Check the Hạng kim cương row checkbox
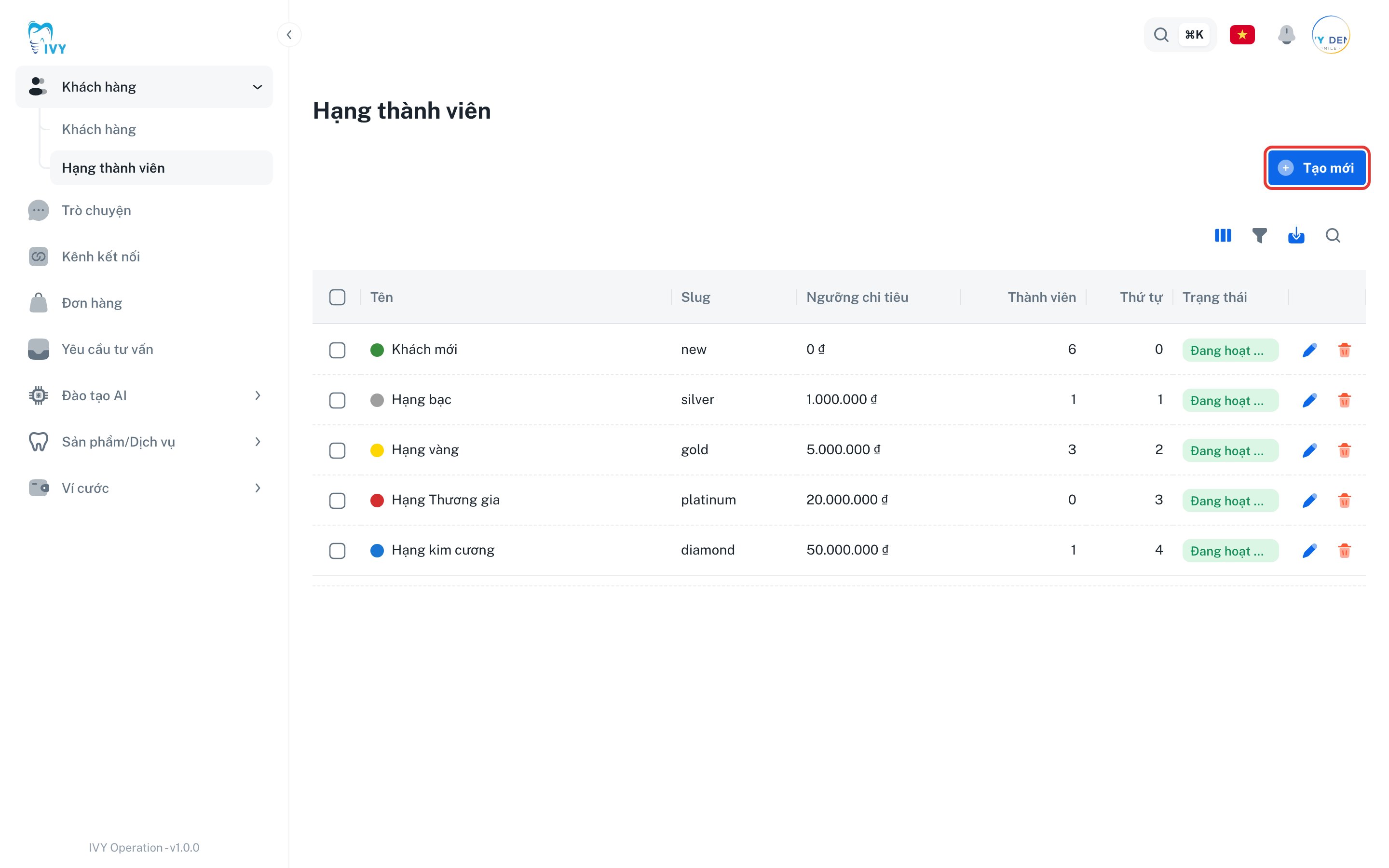The image size is (1389, 868). 338,551
